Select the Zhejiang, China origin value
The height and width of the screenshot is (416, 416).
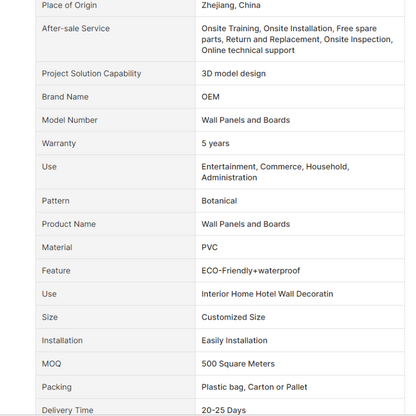pyautogui.click(x=231, y=5)
